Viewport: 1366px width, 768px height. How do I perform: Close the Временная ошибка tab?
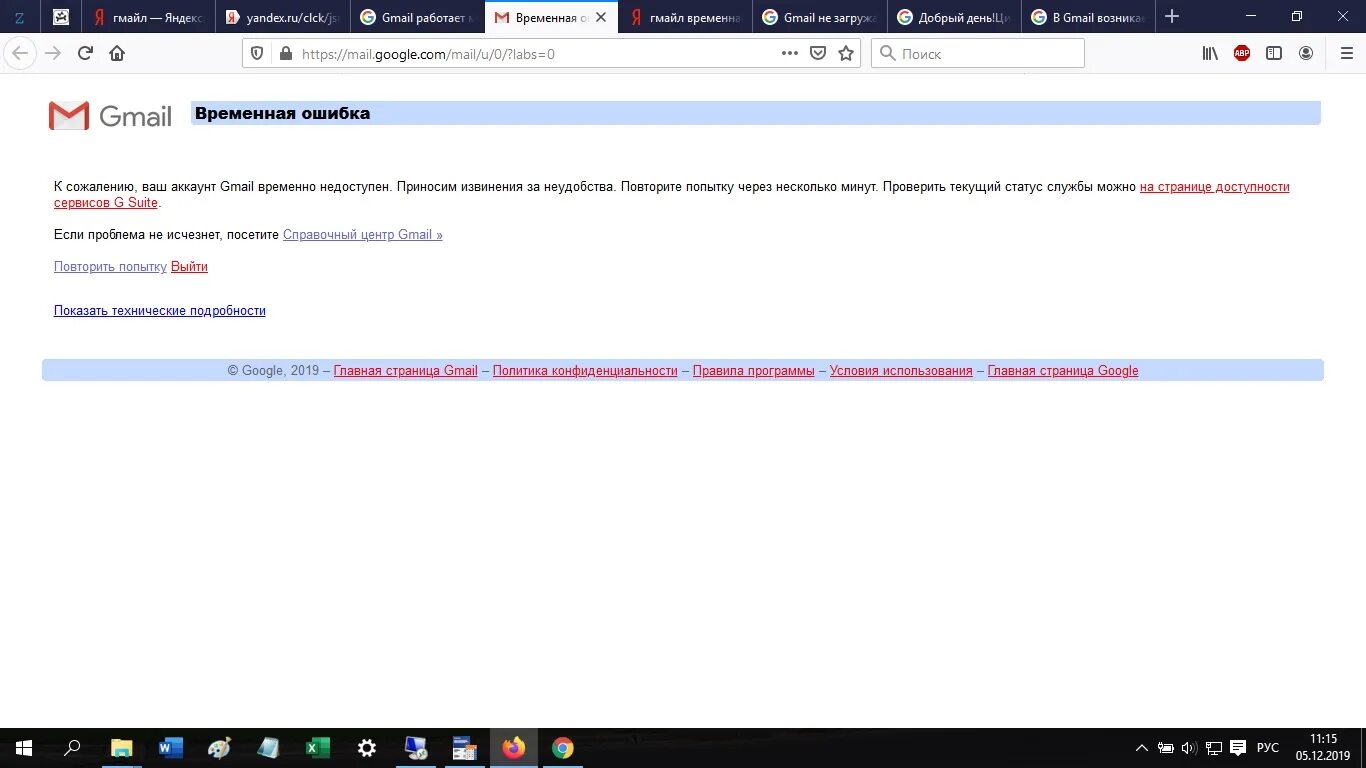coord(601,17)
